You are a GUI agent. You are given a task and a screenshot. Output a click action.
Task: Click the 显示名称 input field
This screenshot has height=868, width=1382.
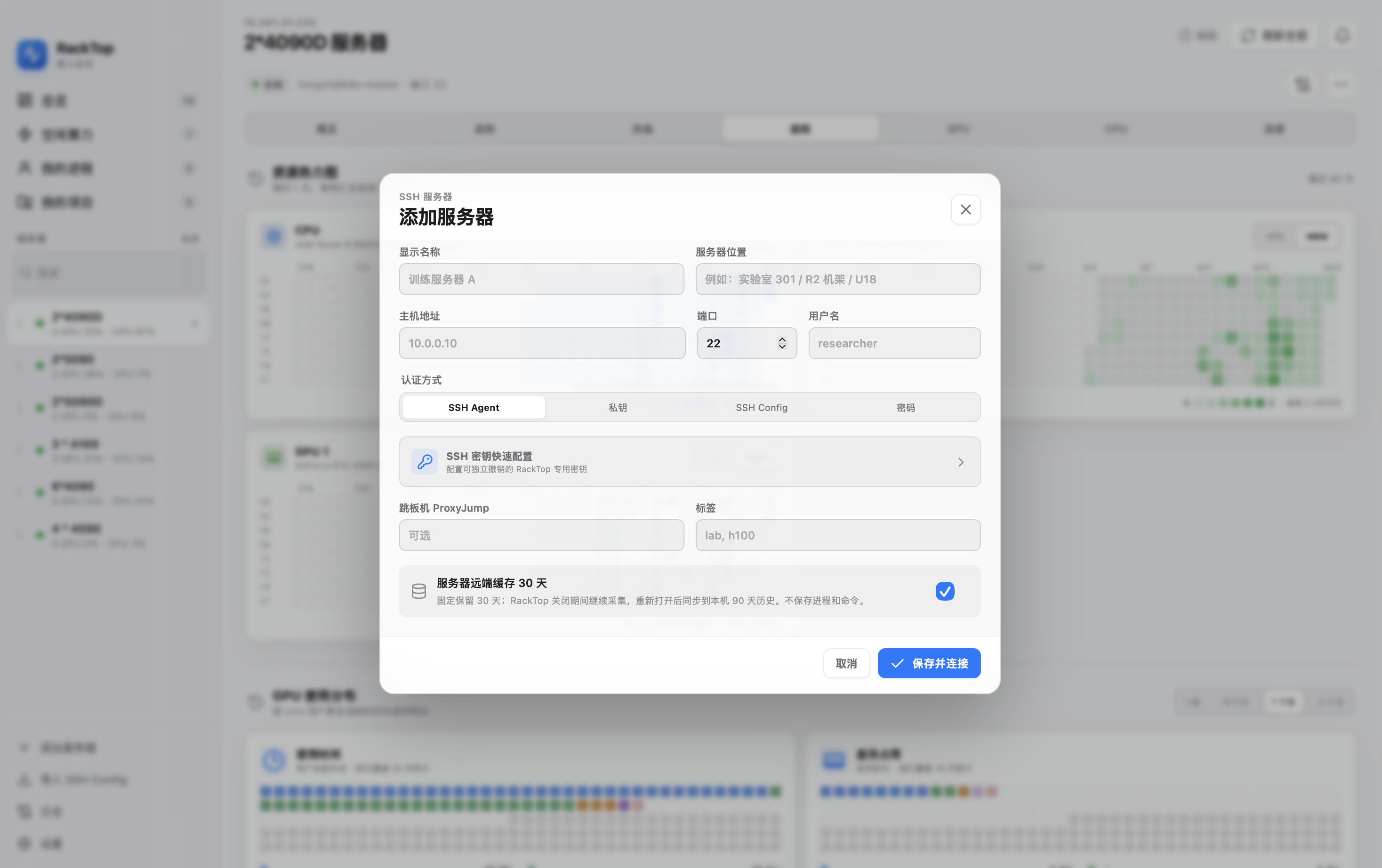(x=541, y=279)
